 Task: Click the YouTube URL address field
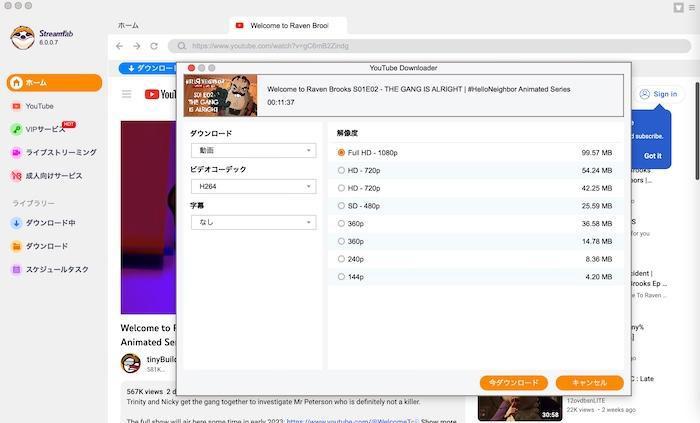point(429,46)
